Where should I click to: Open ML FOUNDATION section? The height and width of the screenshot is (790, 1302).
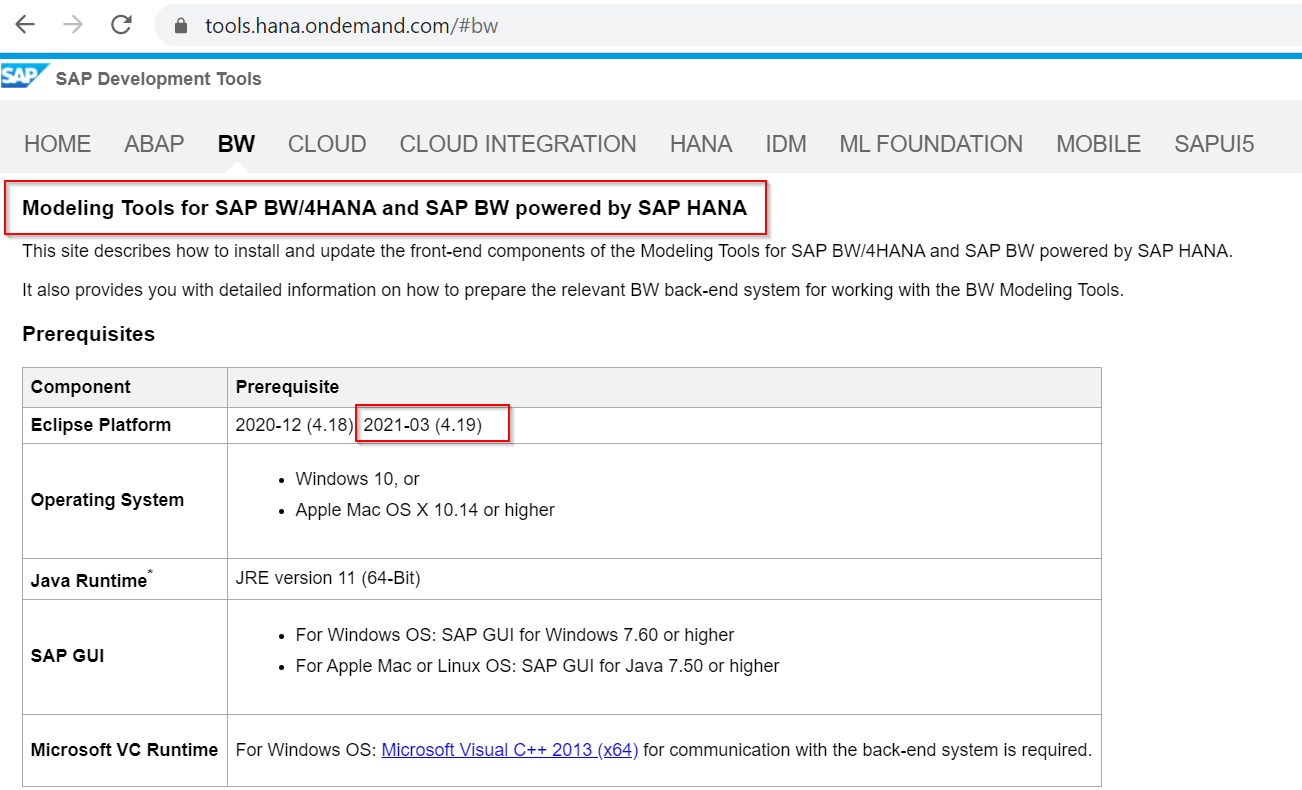tap(930, 143)
